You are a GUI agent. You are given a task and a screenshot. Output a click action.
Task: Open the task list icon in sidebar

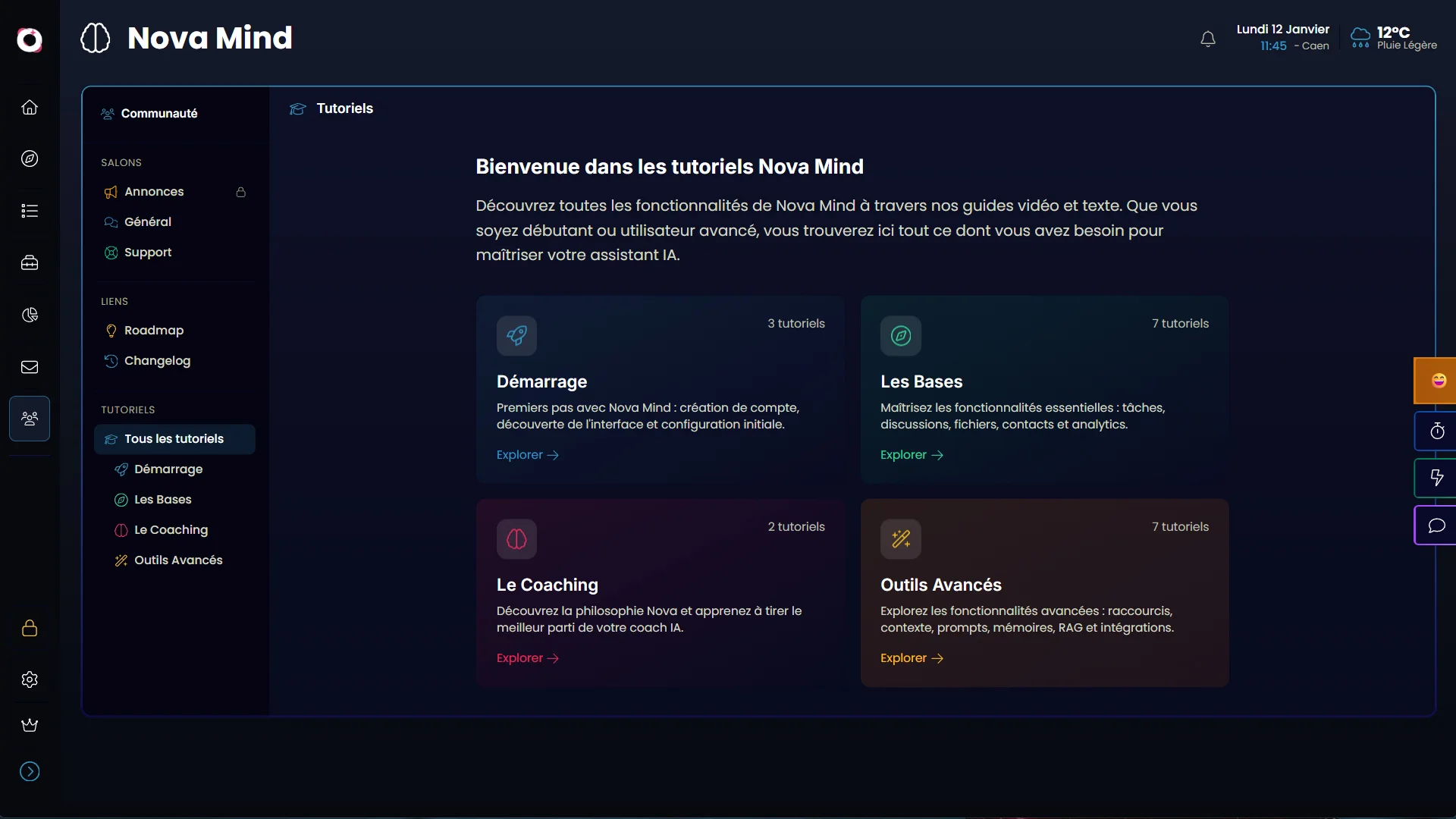click(x=30, y=211)
